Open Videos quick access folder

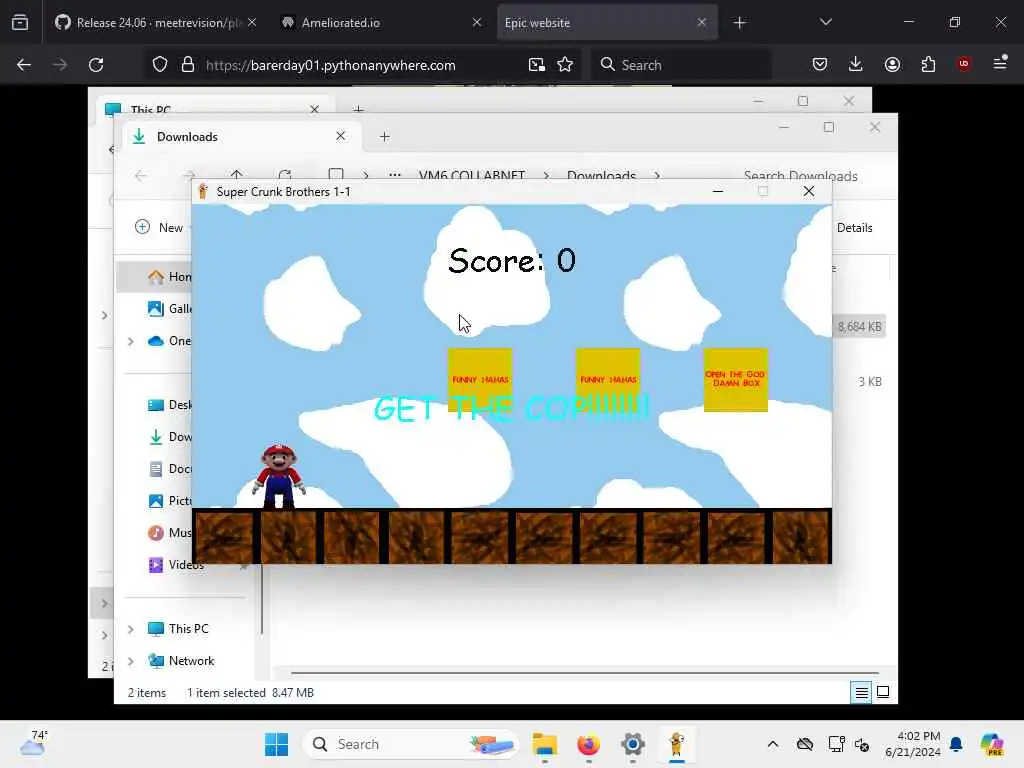pos(176,565)
